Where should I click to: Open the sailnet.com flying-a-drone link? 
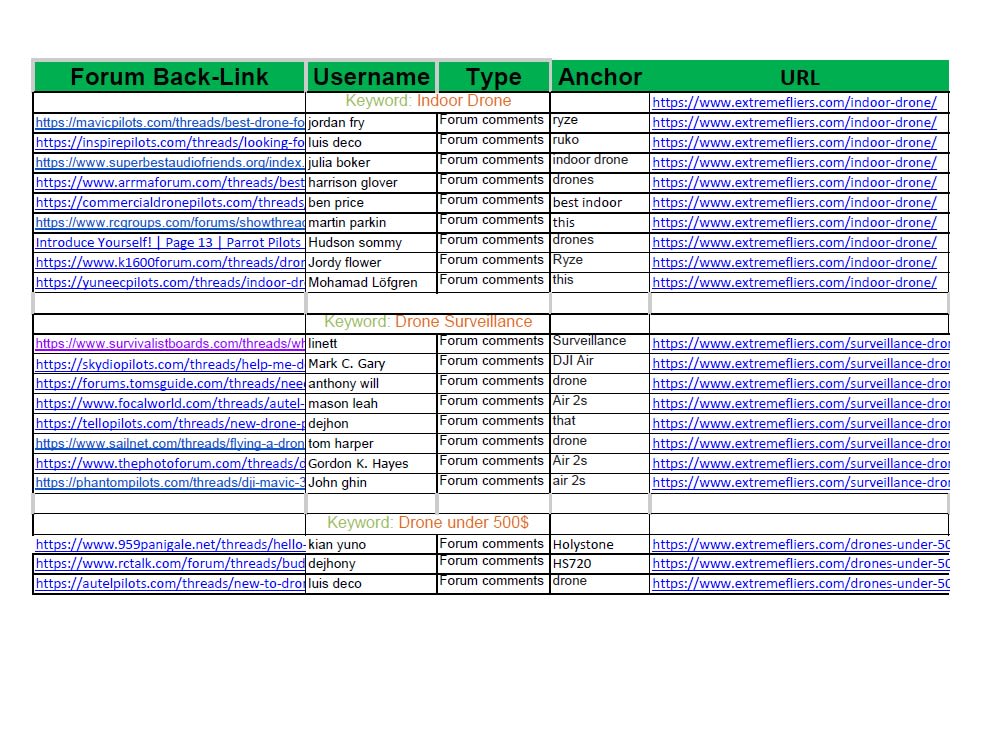click(x=170, y=443)
